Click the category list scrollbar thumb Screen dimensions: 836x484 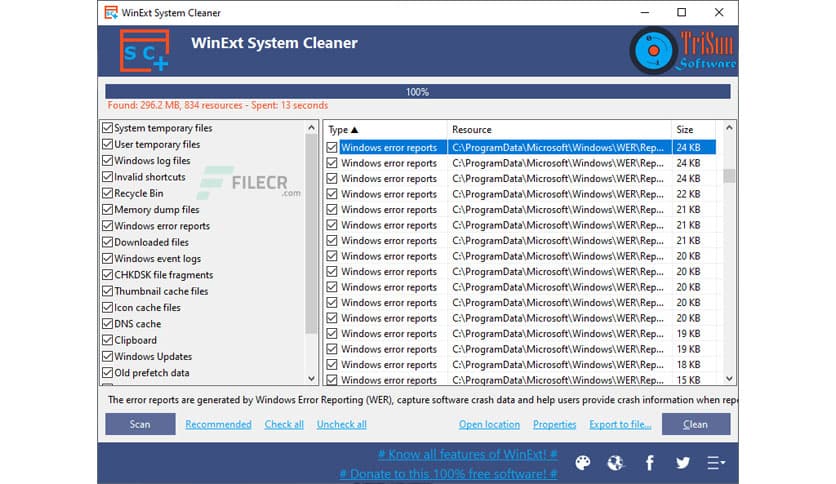point(311,233)
